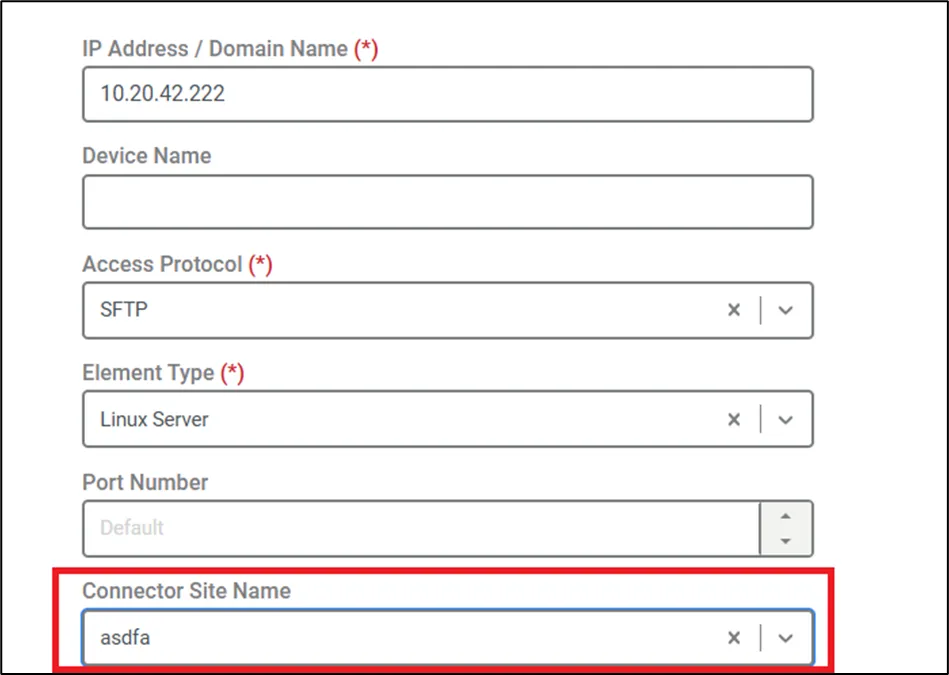This screenshot has width=949, height=675.
Task: Click into the empty Device Name field
Action: coord(448,202)
